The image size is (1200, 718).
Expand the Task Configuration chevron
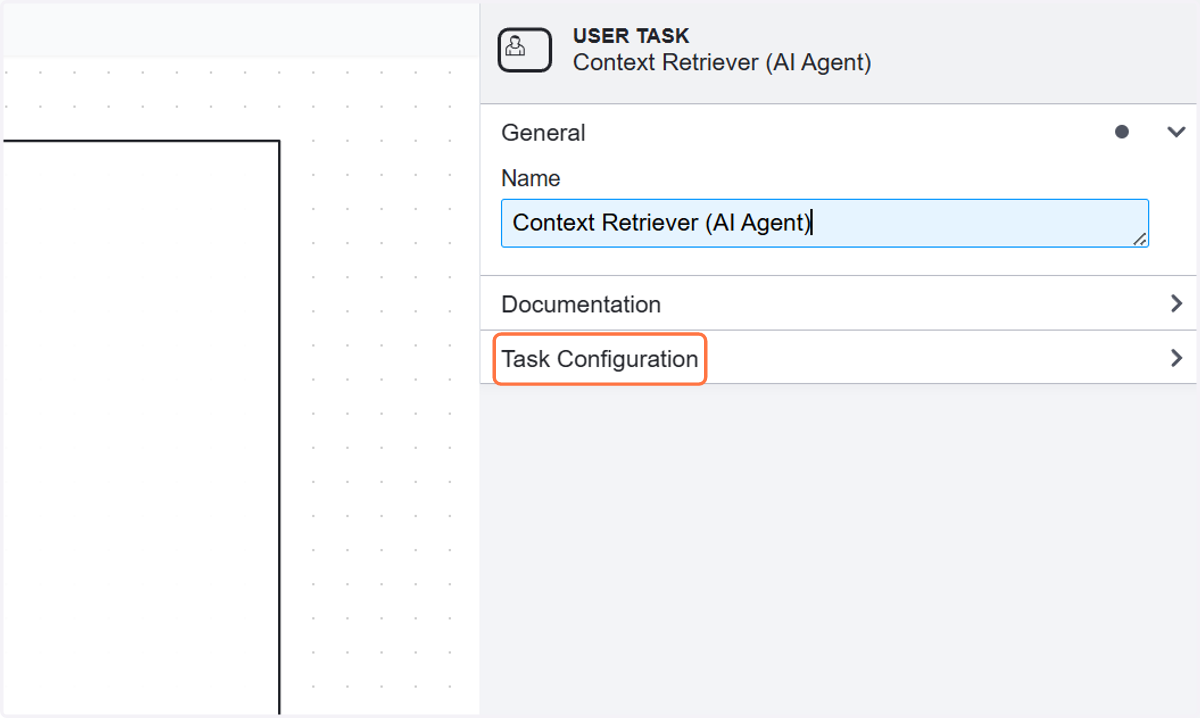click(1176, 358)
